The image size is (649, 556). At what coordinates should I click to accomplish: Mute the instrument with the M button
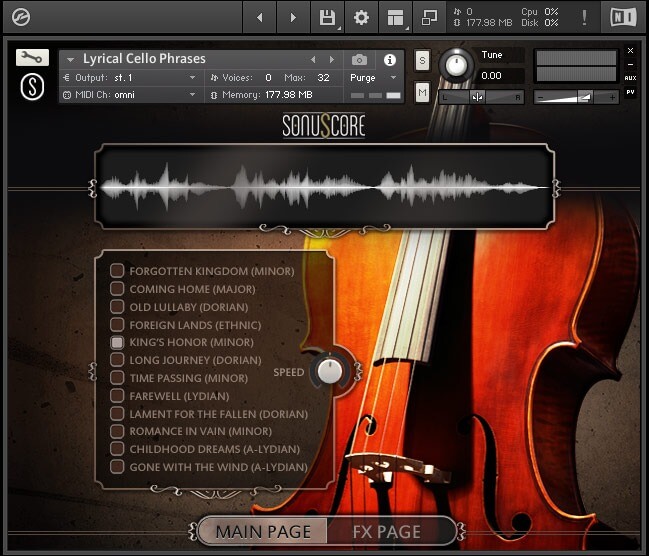click(x=422, y=93)
